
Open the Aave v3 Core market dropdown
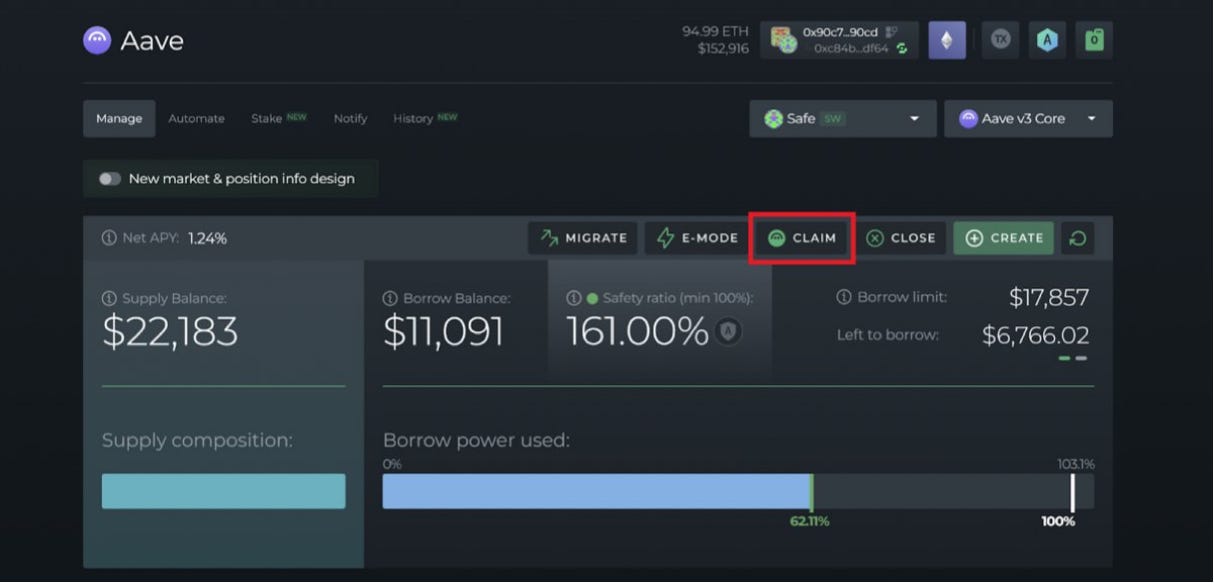(1028, 118)
